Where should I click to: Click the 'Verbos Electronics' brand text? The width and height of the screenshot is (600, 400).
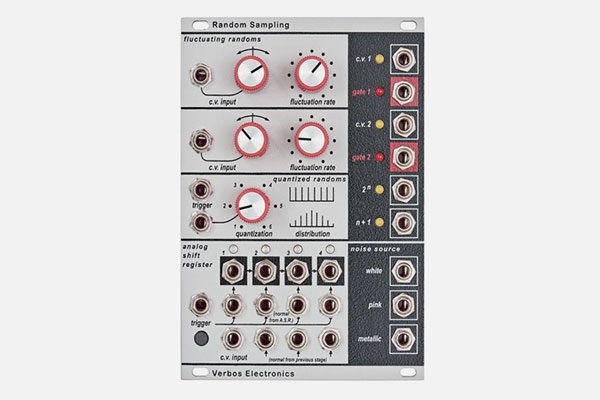tap(253, 374)
